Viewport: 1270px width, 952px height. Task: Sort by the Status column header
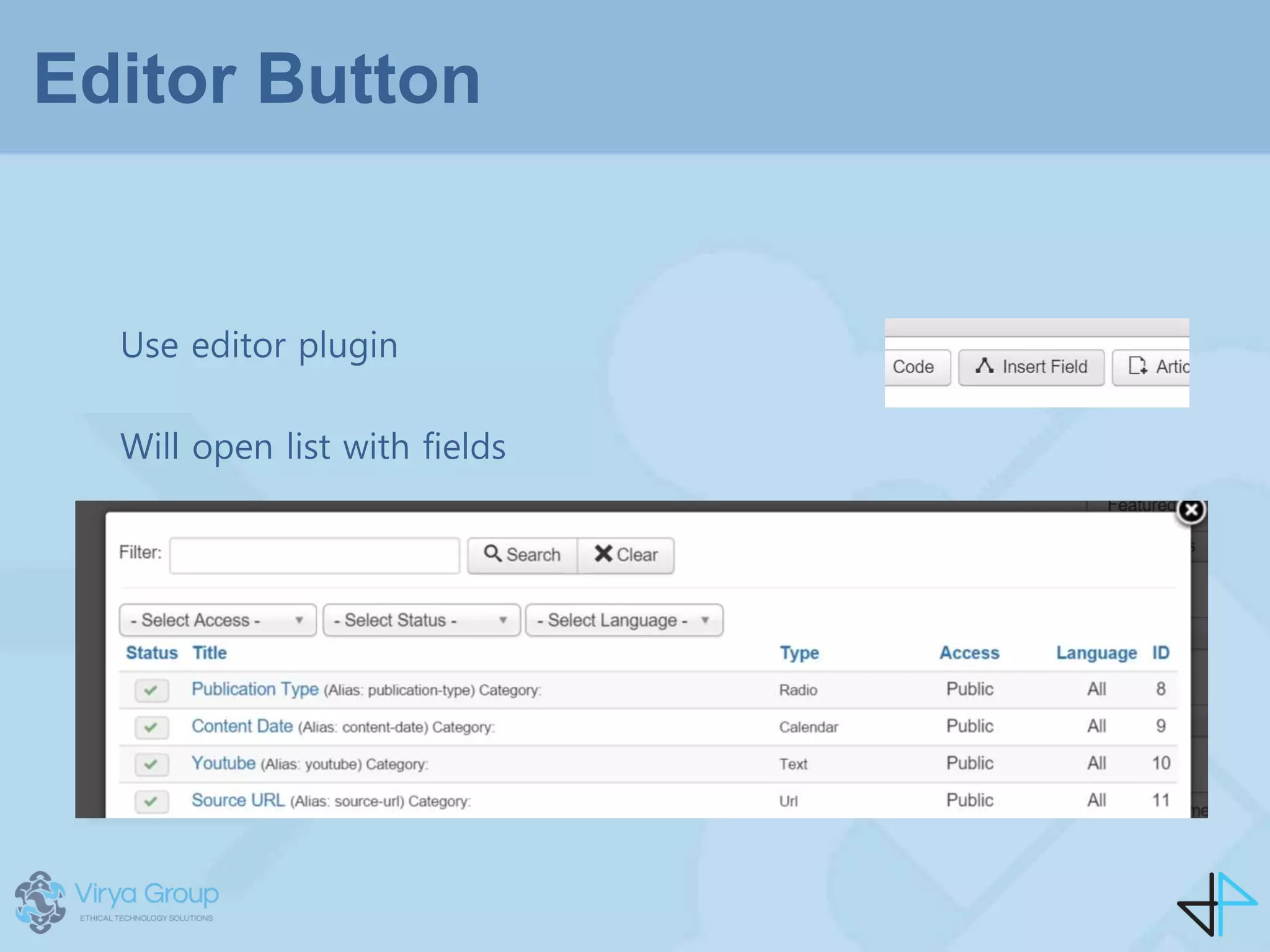click(152, 653)
